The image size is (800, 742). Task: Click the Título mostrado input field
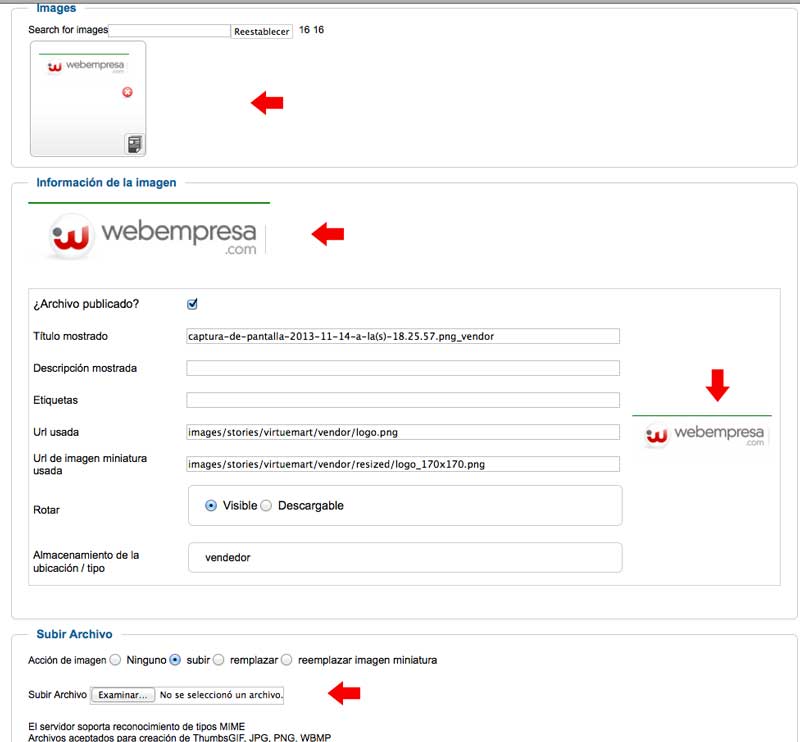coord(403,336)
